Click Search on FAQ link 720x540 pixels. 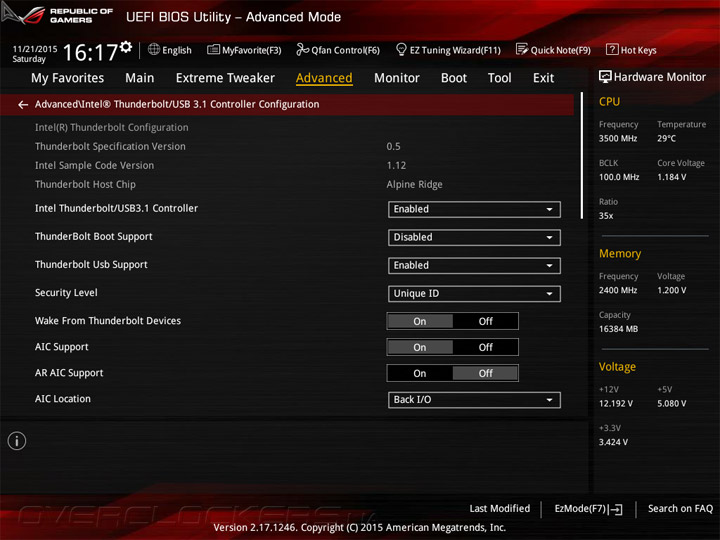(x=680, y=508)
